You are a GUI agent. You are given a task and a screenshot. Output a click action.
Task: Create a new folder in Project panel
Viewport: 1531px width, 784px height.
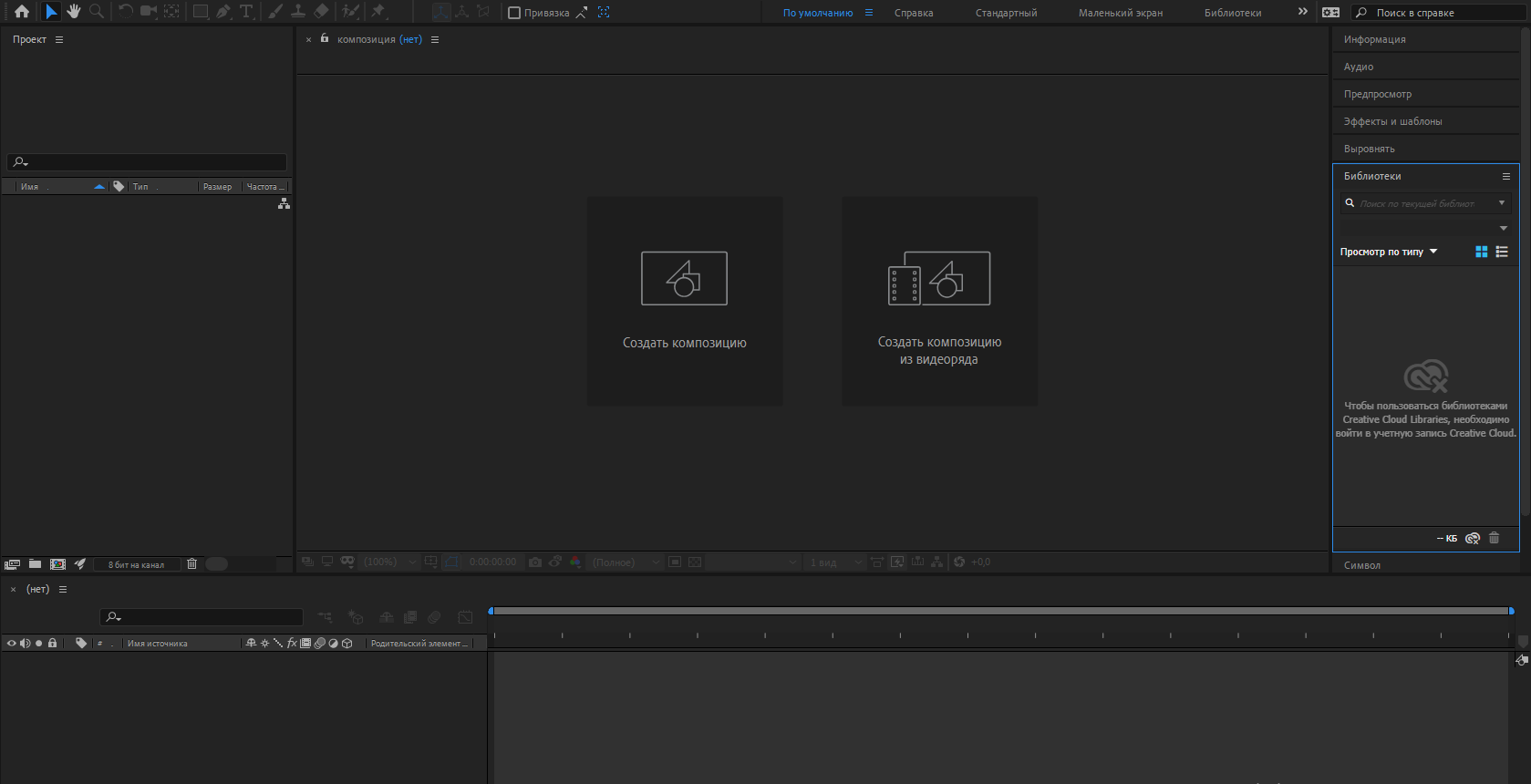[x=35, y=564]
